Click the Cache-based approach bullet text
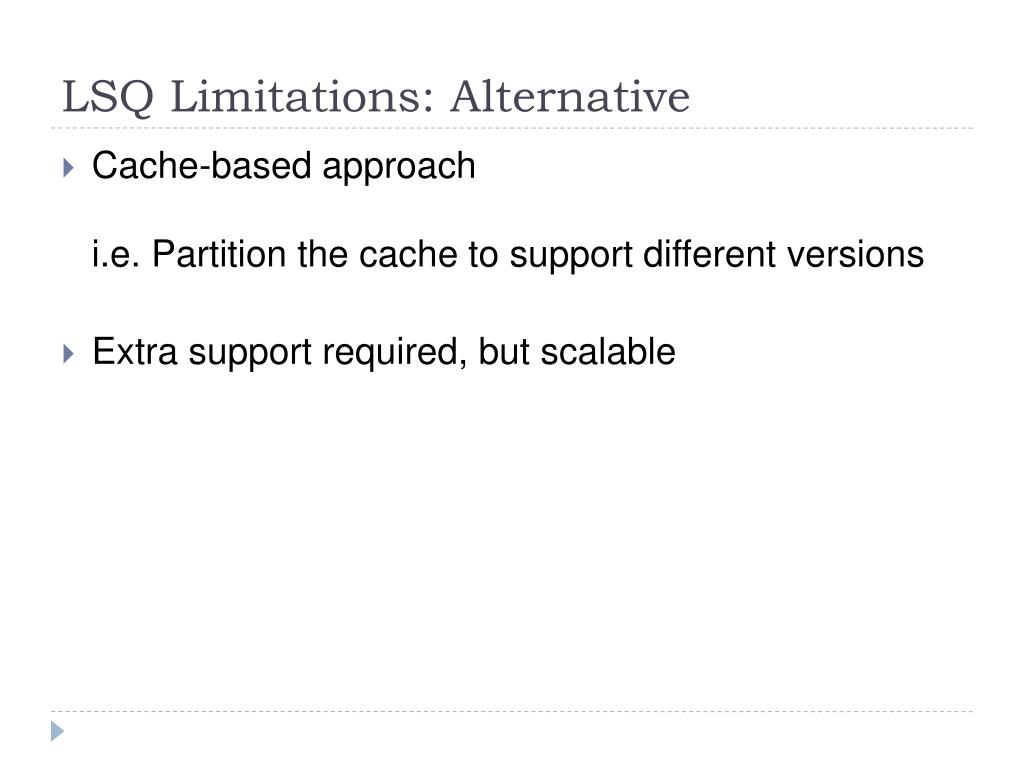The width and height of the screenshot is (1024, 768). pyautogui.click(x=283, y=167)
